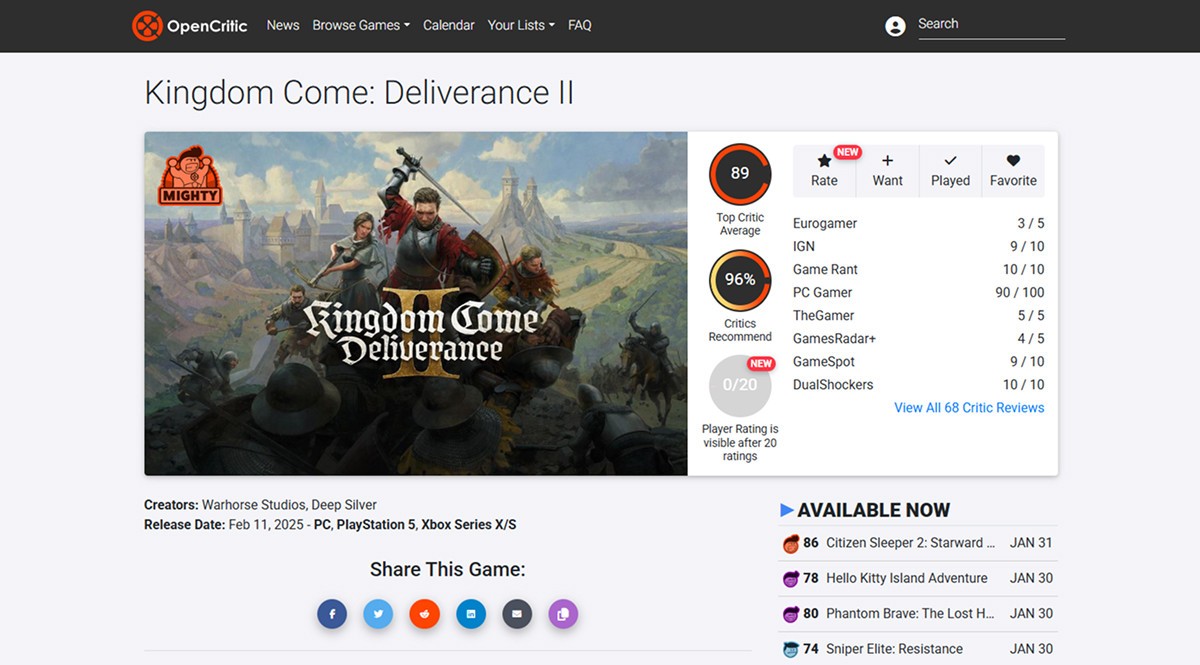This screenshot has width=1200, height=665.
Task: Open the FAQ page
Action: point(580,25)
